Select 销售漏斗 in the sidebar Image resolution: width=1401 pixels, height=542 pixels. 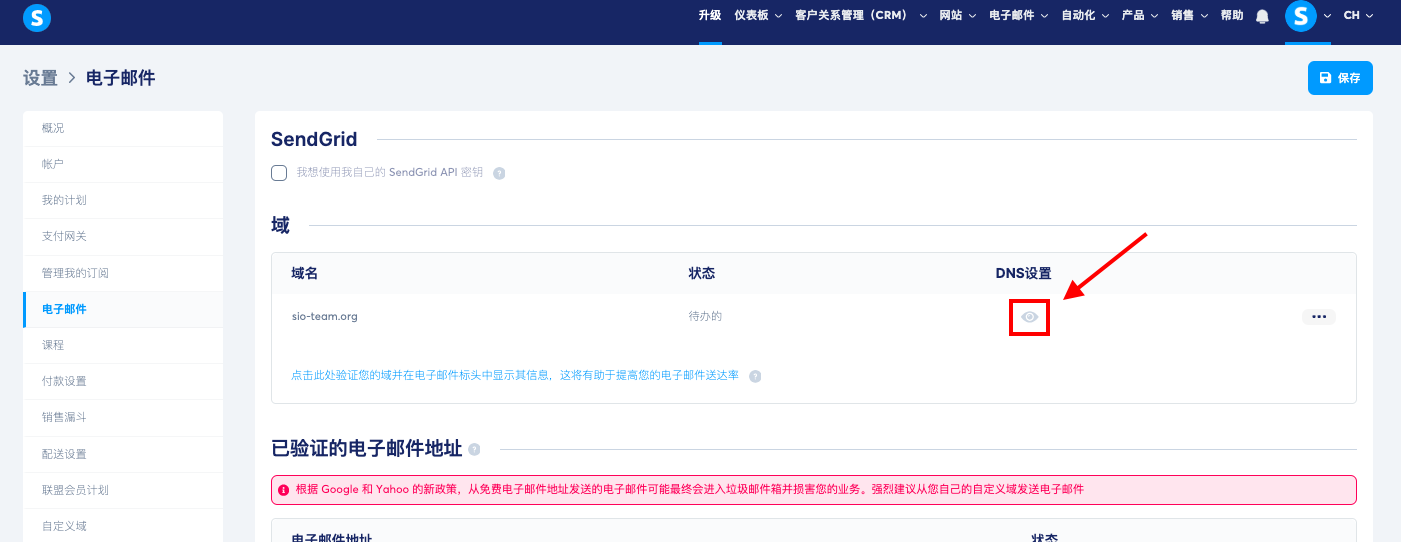coord(123,417)
